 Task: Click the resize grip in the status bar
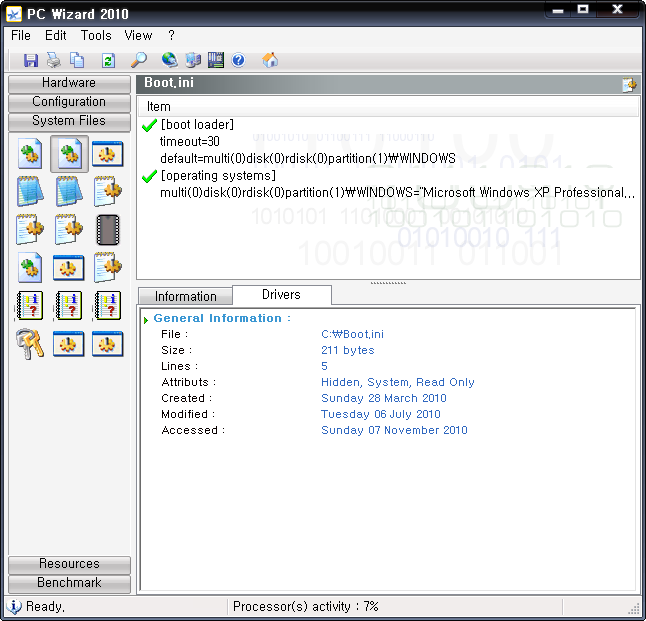[x=634, y=609]
